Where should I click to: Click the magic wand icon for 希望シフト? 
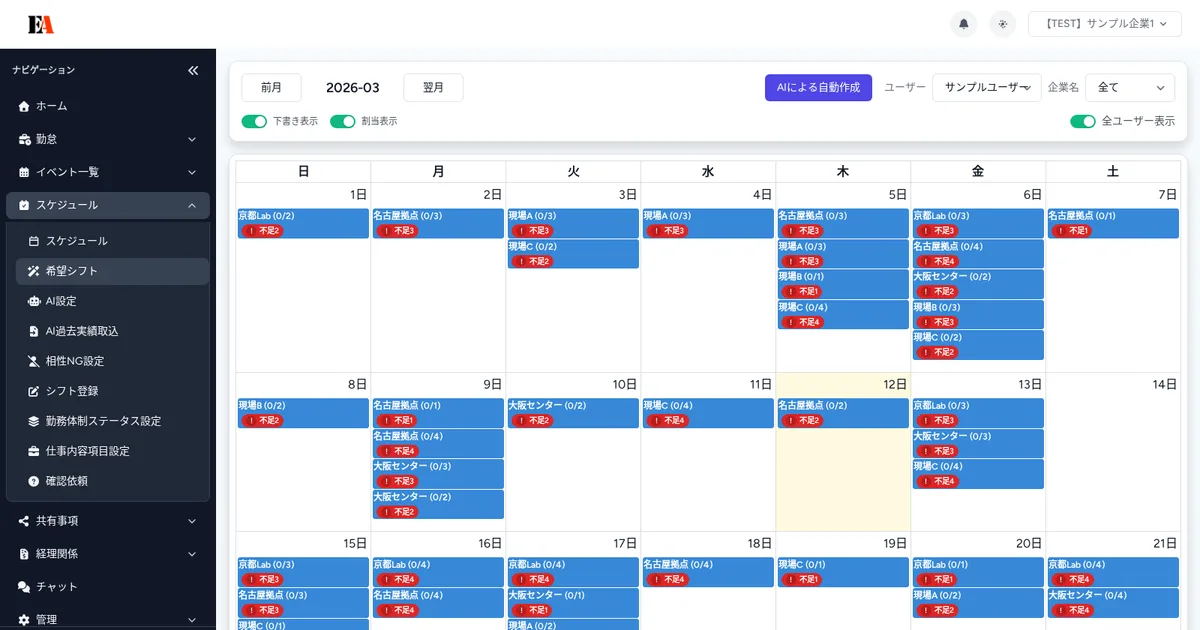[x=34, y=271]
